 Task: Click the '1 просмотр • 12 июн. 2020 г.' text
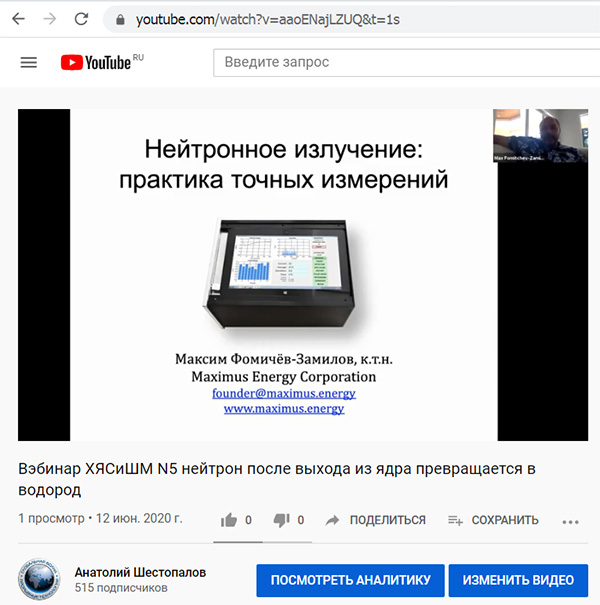(x=100, y=518)
